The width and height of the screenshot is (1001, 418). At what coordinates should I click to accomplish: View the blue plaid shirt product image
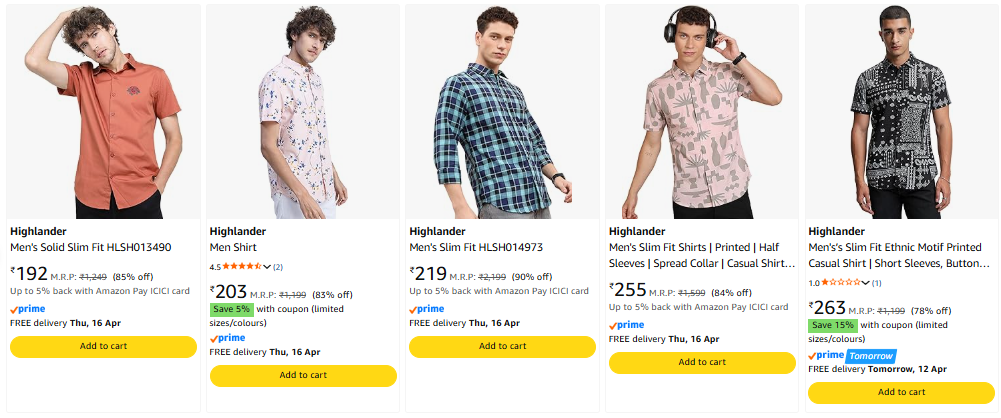click(502, 110)
